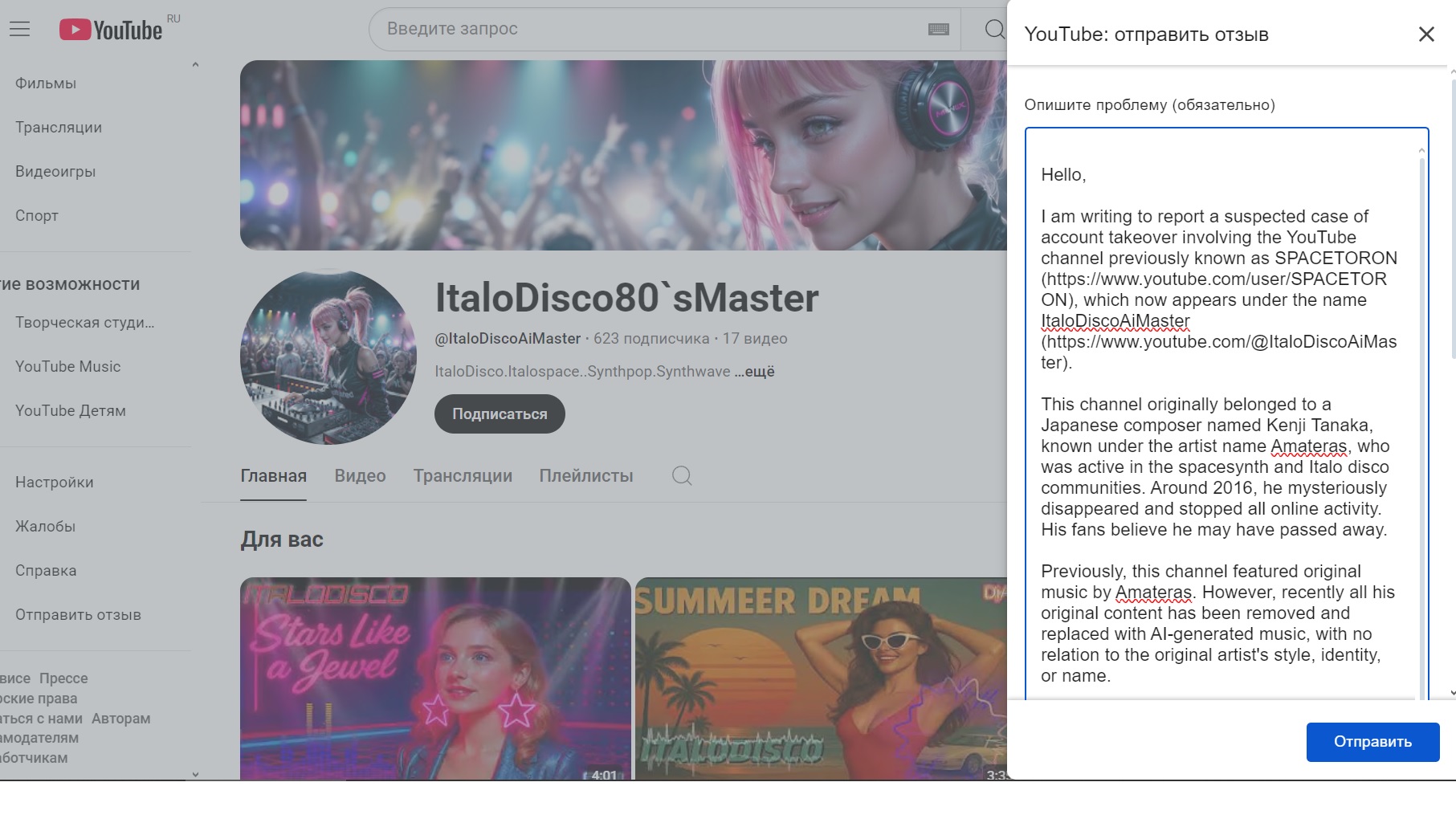Viewport: 1456px width, 831px height.
Task: Close the feedback panel with X
Action: coord(1426,35)
